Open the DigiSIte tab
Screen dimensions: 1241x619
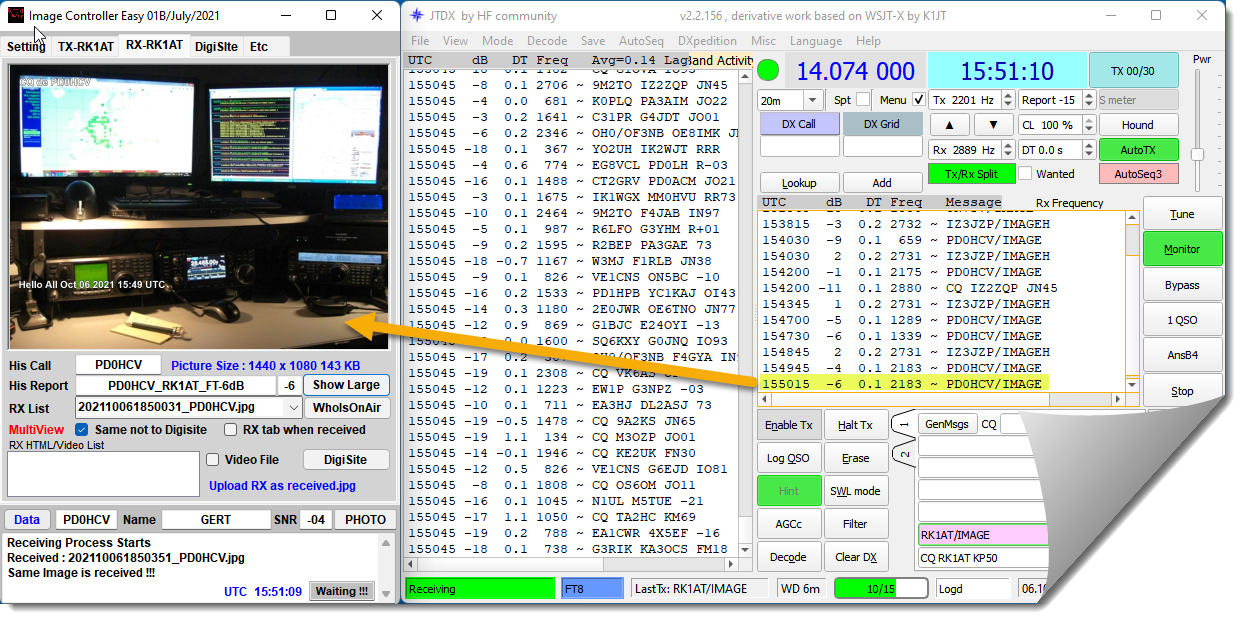(x=216, y=46)
